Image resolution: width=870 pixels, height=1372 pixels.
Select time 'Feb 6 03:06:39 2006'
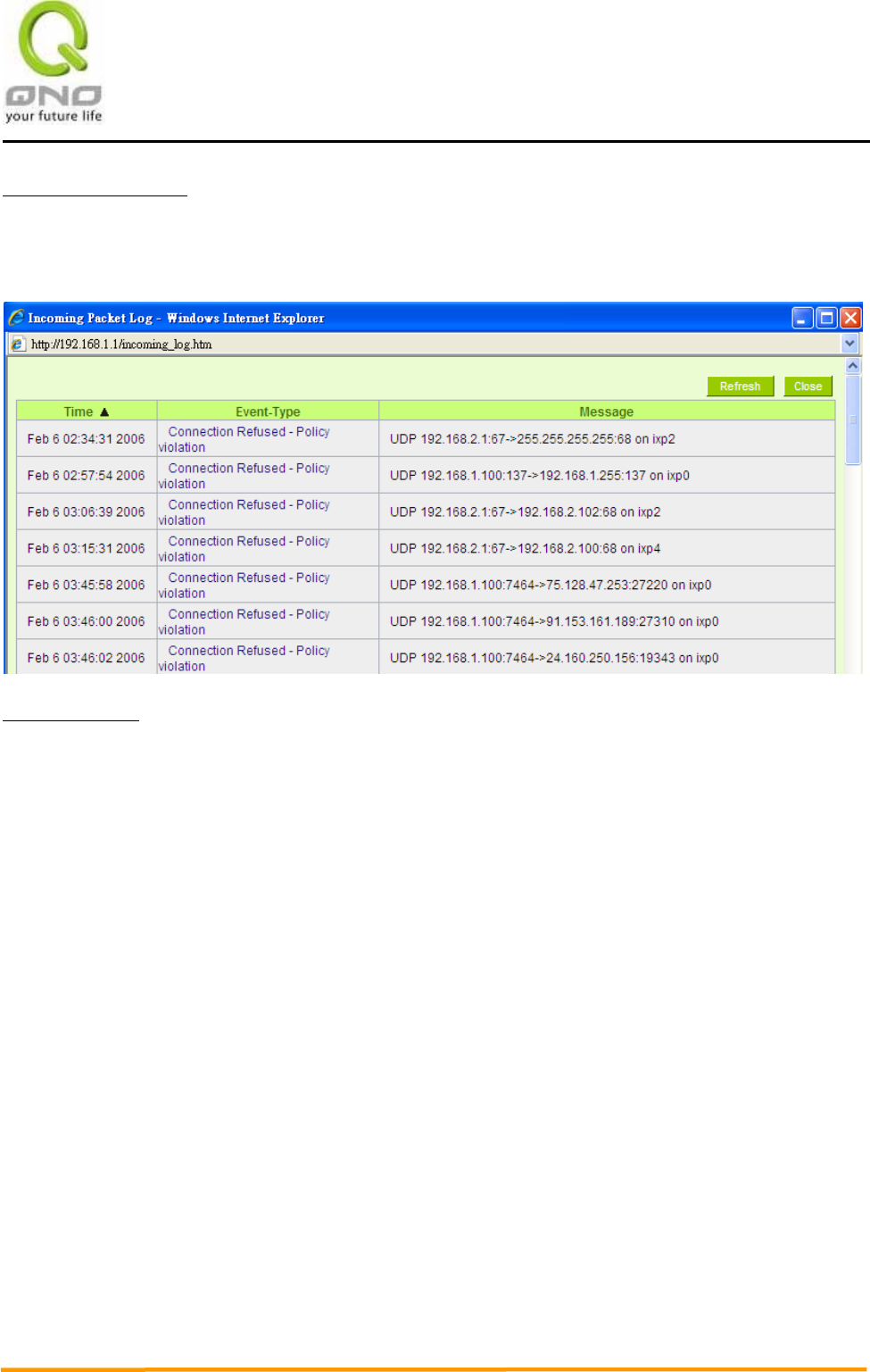[86, 512]
